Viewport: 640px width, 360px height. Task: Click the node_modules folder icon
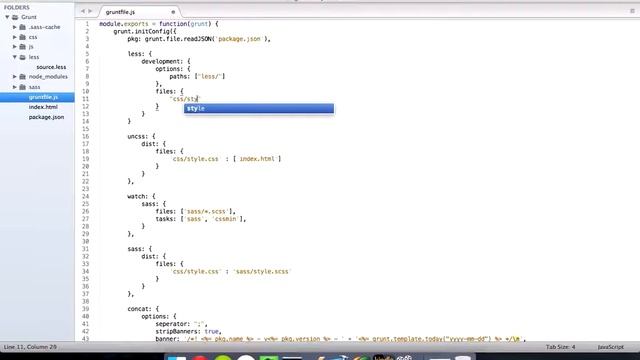[x=22, y=77]
